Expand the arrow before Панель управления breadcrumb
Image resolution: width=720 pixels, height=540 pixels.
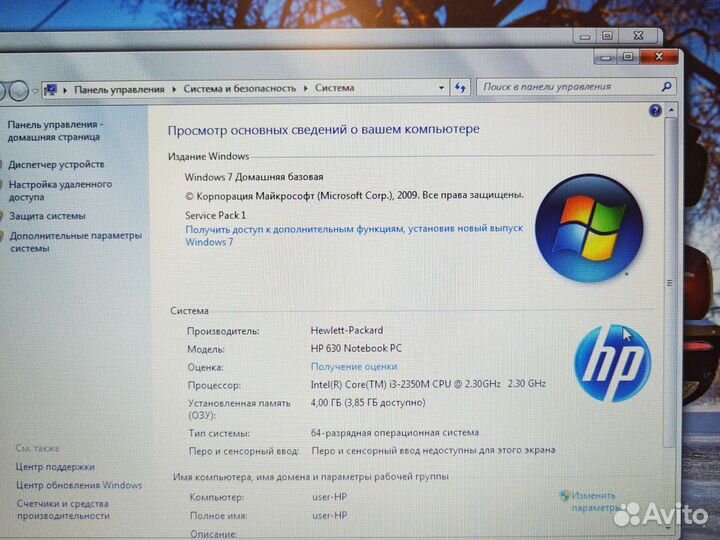[x=65, y=90]
